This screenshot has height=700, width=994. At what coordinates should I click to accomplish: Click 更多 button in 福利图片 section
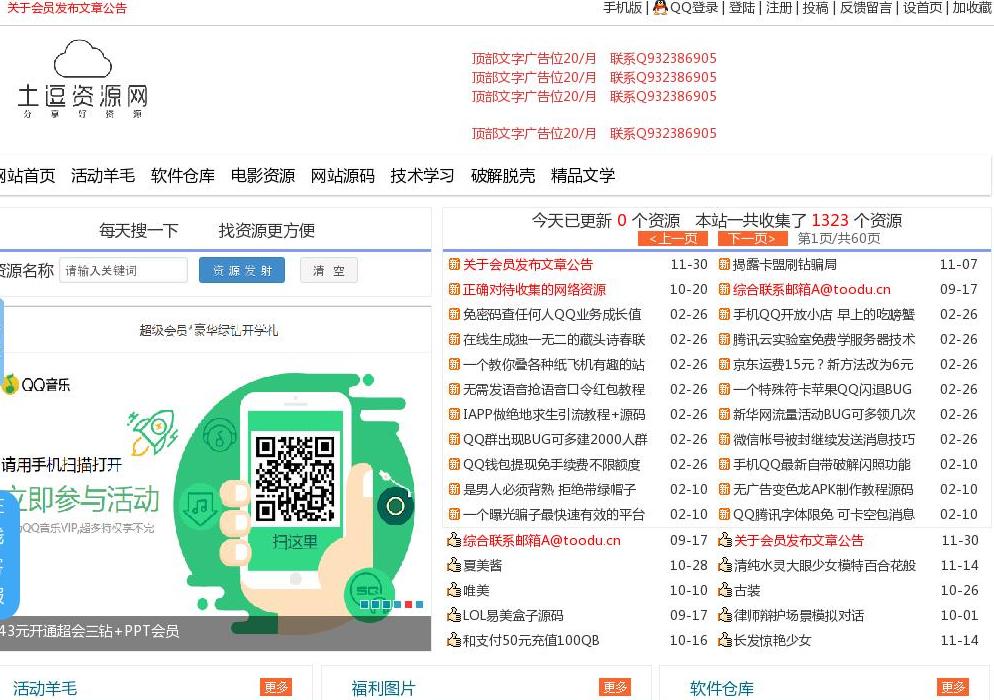point(615,687)
